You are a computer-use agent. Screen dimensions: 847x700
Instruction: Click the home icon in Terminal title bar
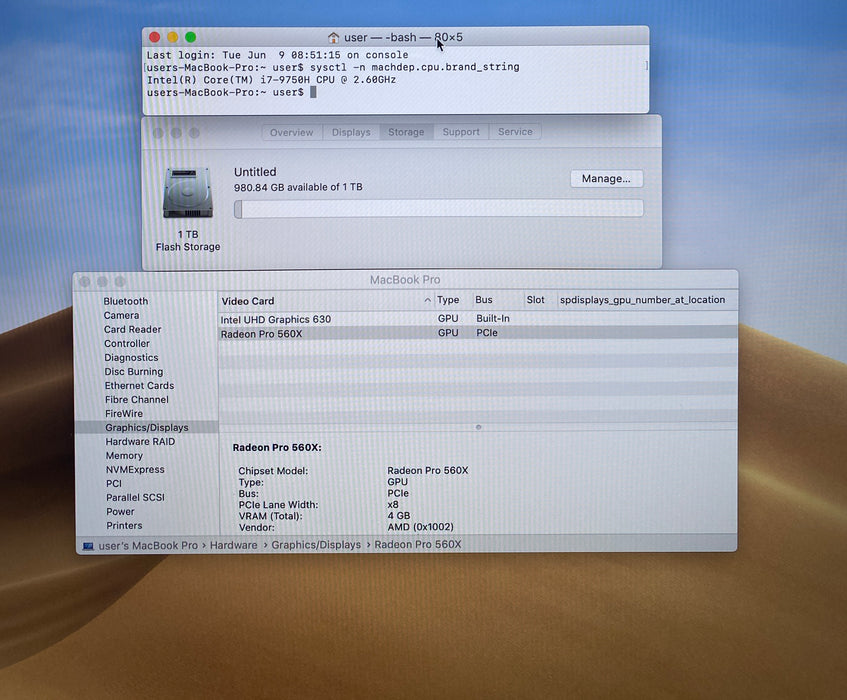[333, 38]
